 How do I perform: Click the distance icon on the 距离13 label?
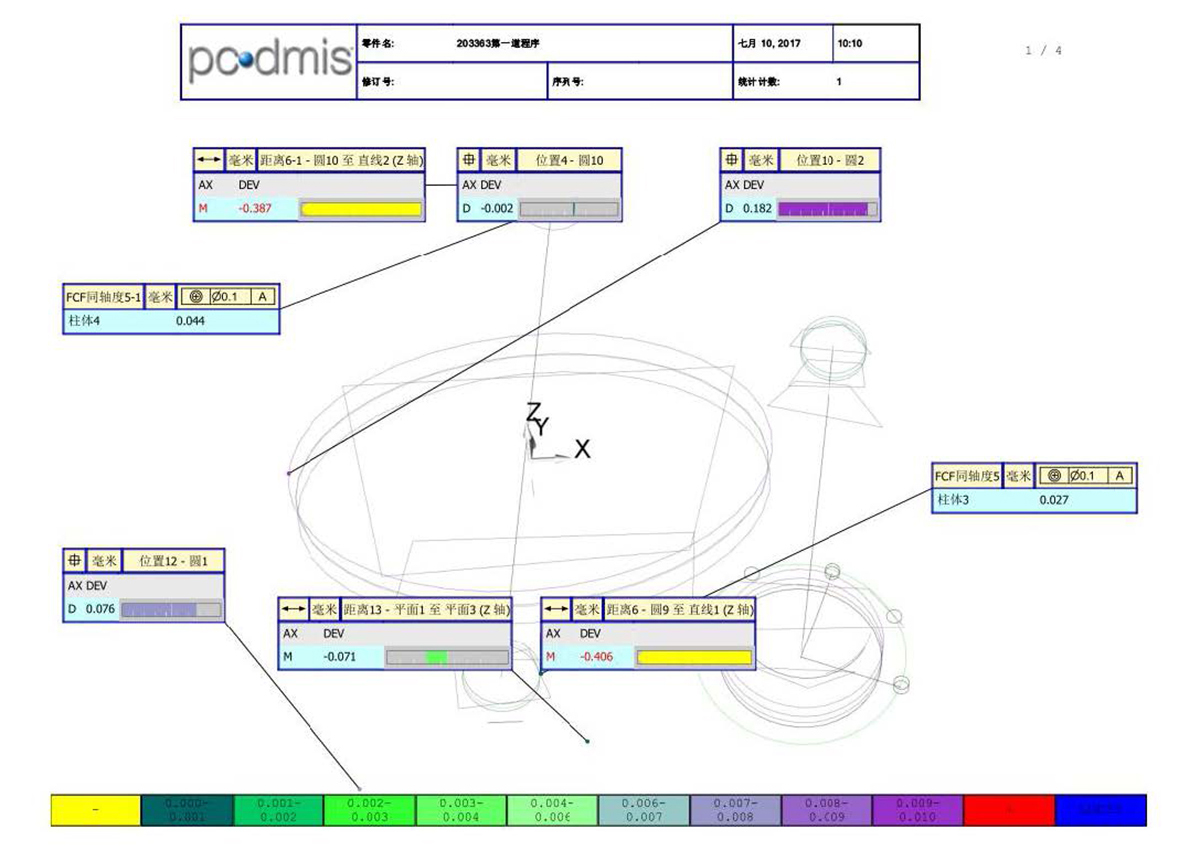(293, 609)
